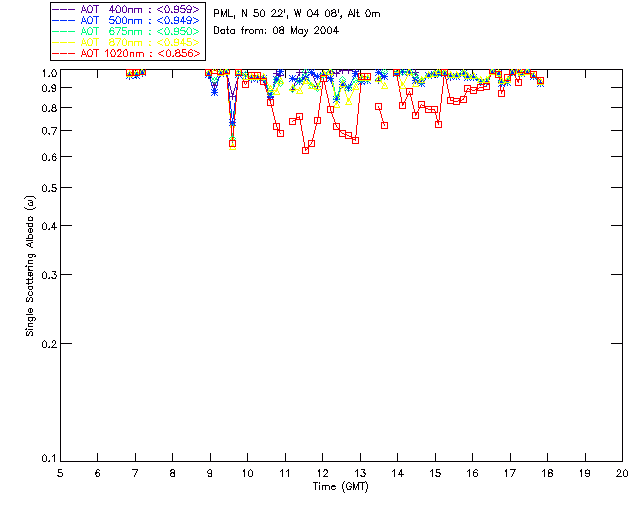The image size is (640, 512).
Task: Click the red dashed line sample in legend
Action: click(64, 53)
